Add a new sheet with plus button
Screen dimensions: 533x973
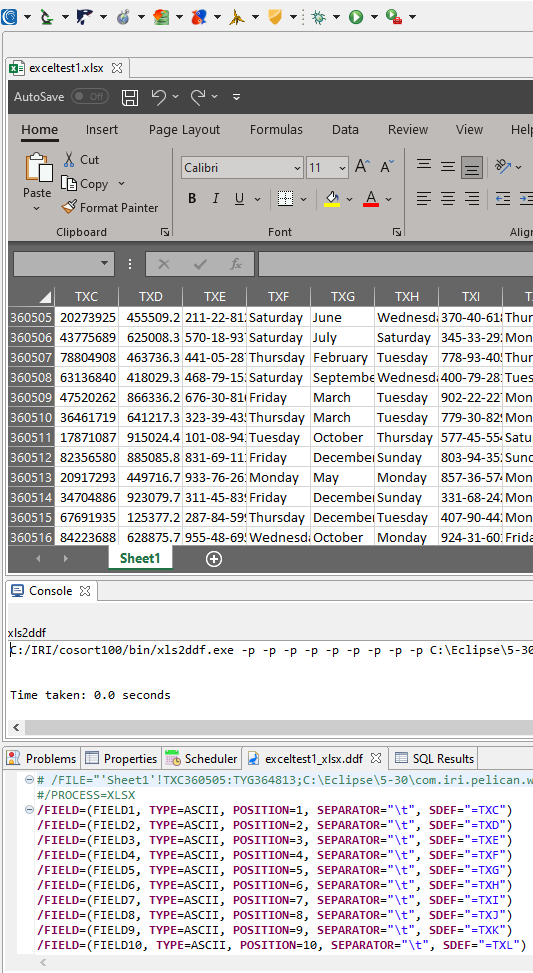point(213,559)
